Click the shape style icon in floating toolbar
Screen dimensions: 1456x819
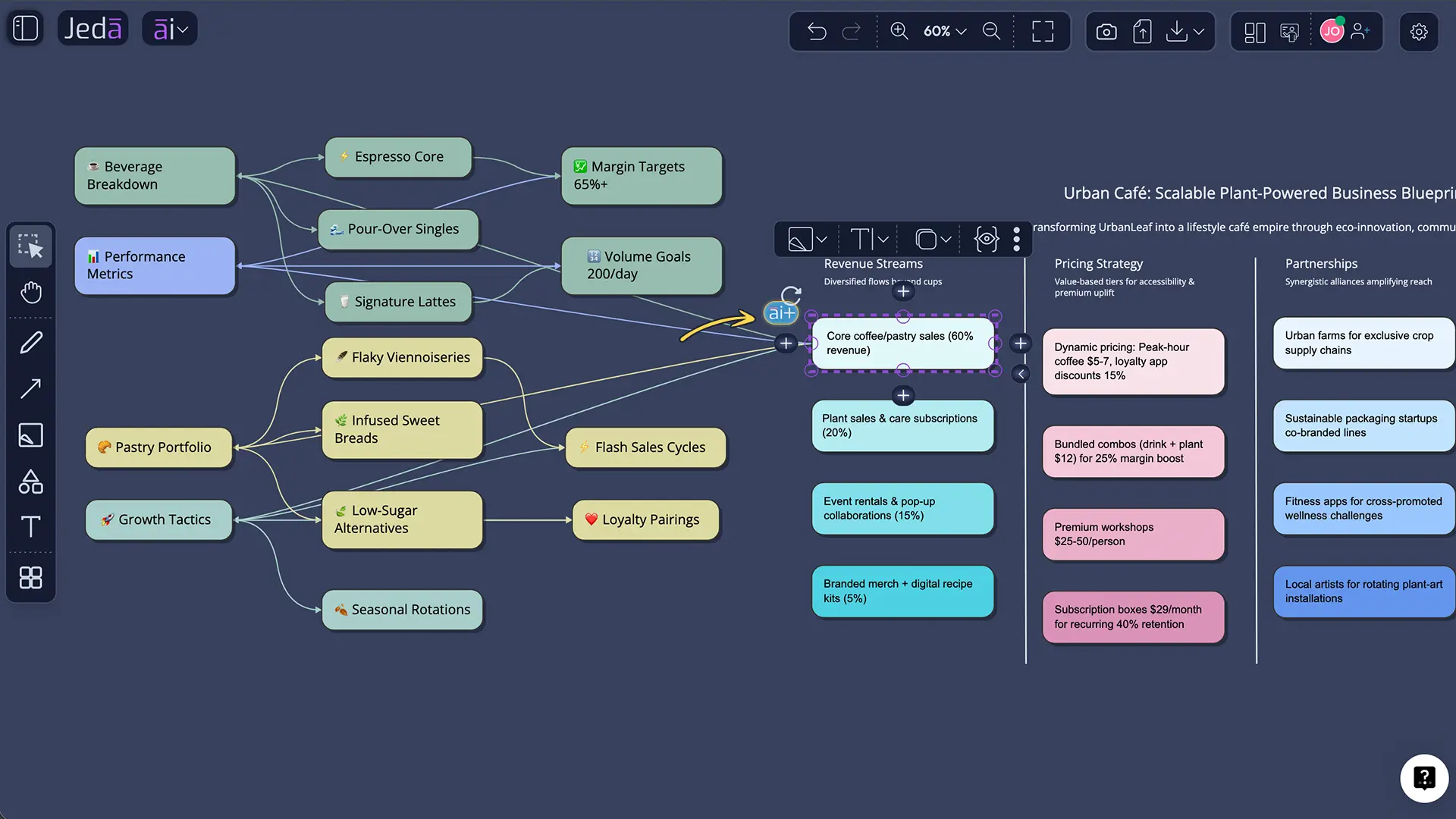(x=926, y=240)
